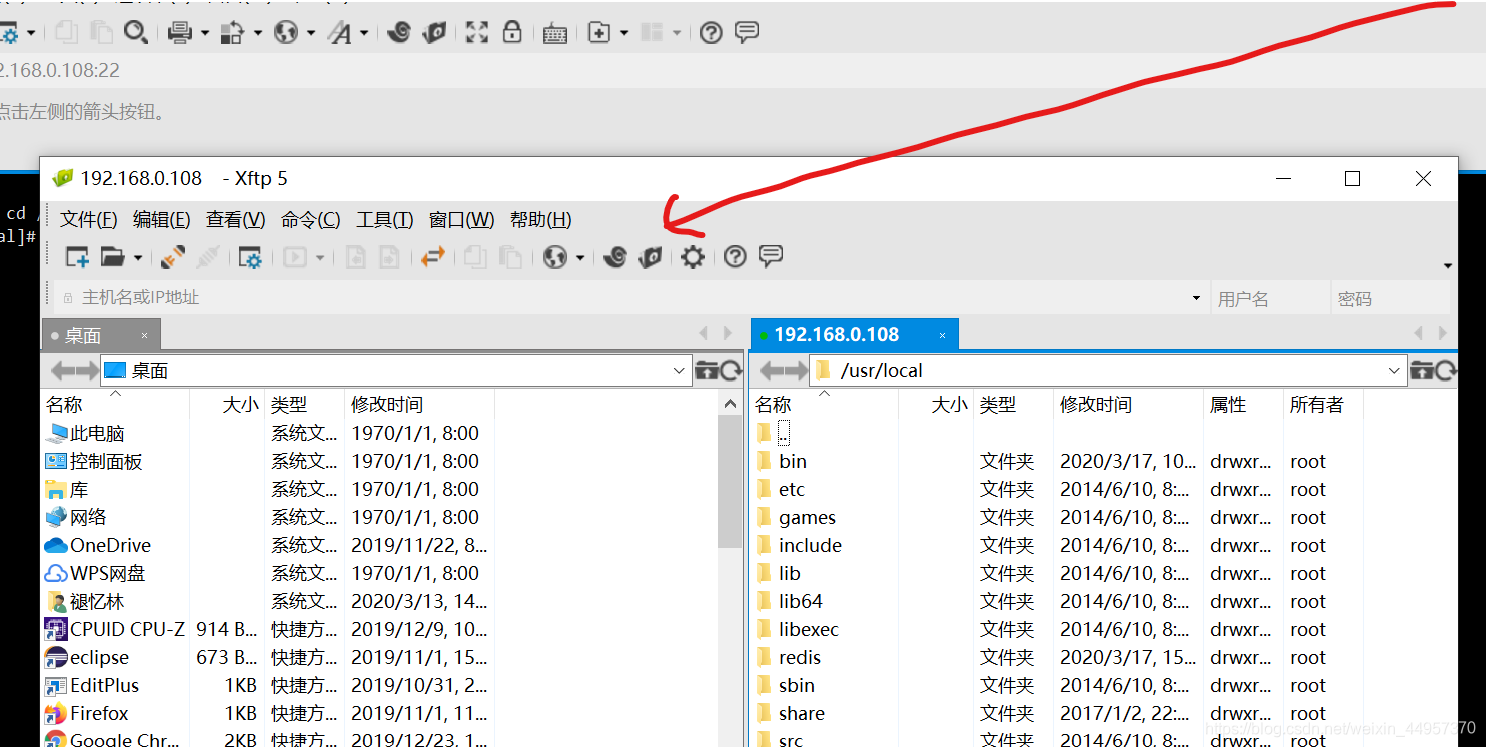Sort local files by 修改时间 column header

[x=419, y=405]
